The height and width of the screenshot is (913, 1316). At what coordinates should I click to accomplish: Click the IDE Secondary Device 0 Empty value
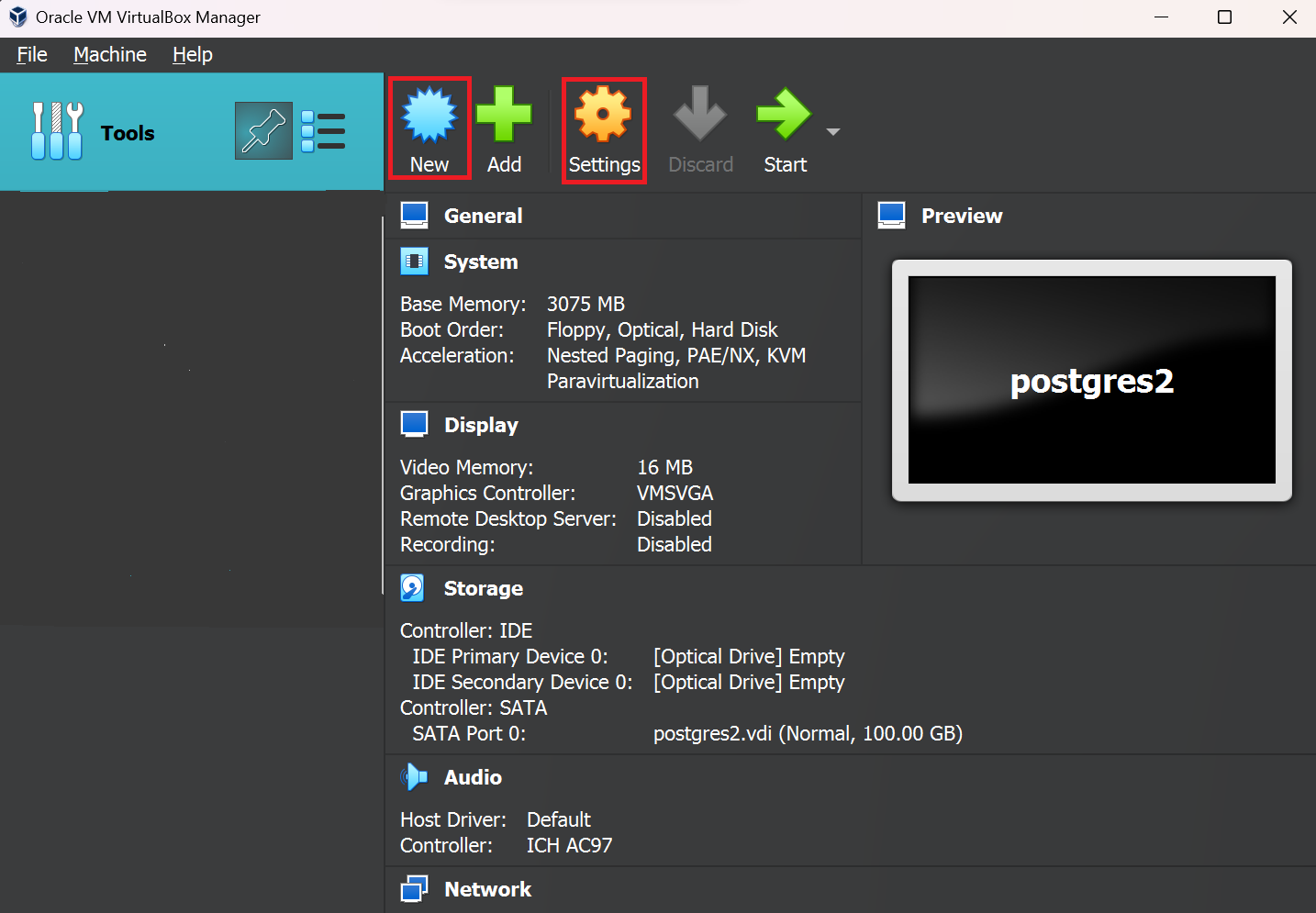[749, 682]
